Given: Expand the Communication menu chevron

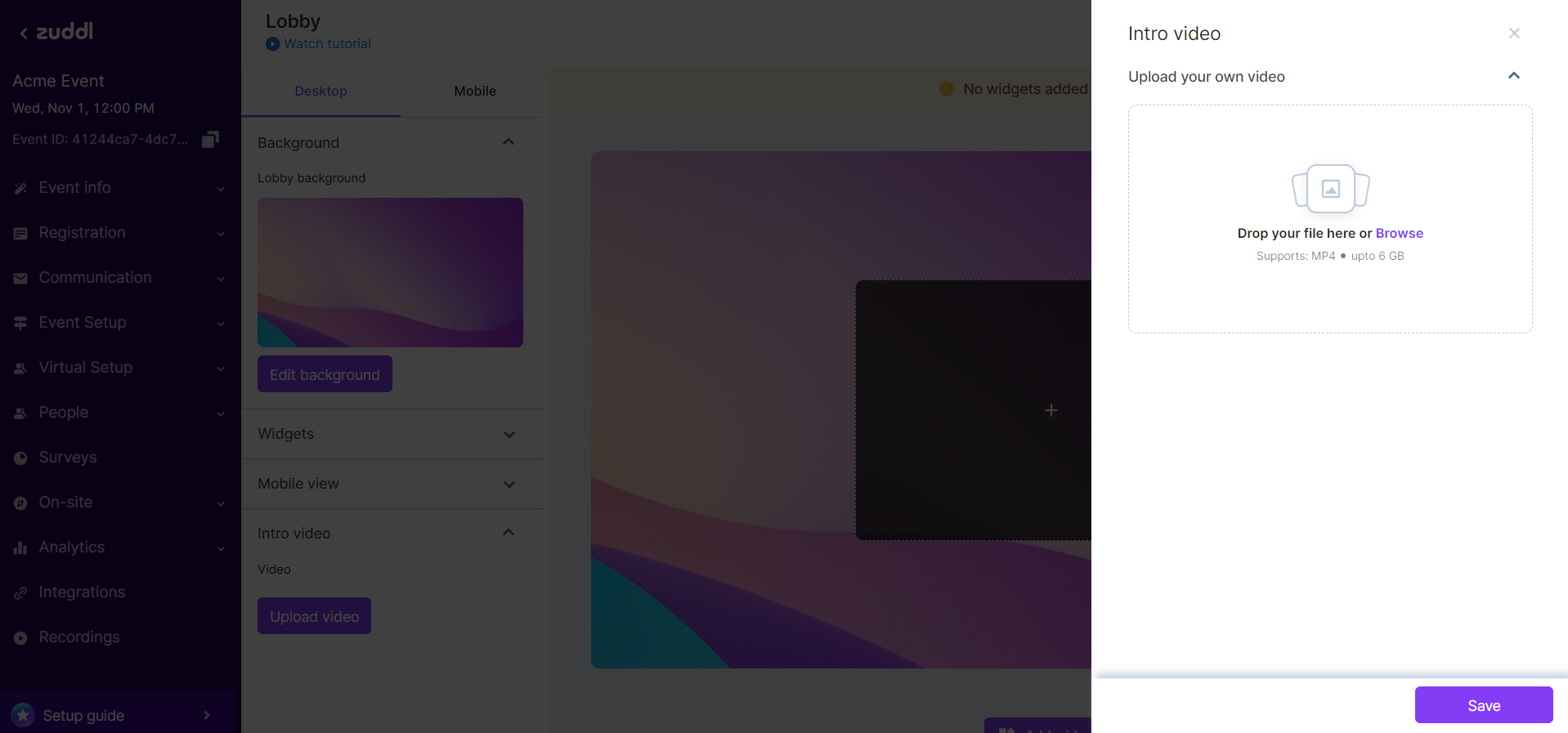Looking at the screenshot, I should pyautogui.click(x=221, y=279).
